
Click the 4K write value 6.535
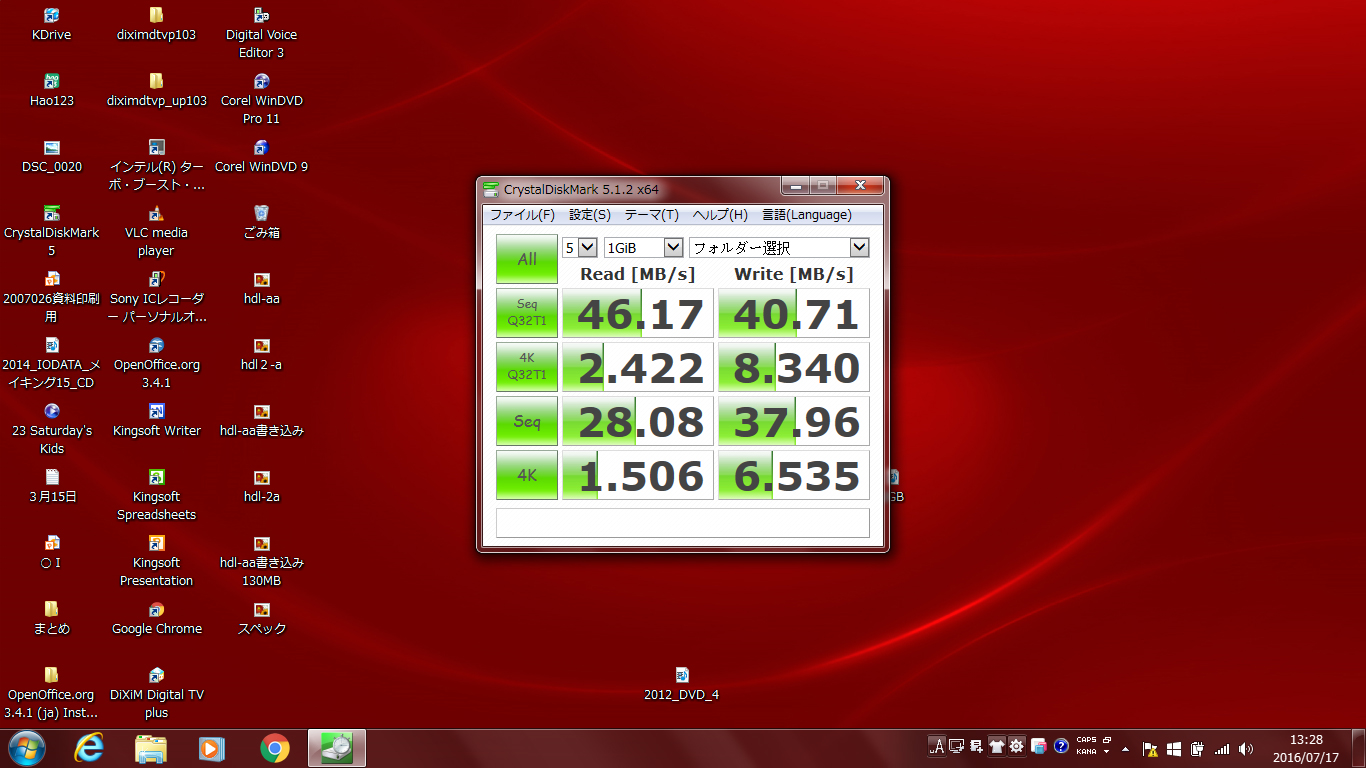pyautogui.click(x=794, y=475)
